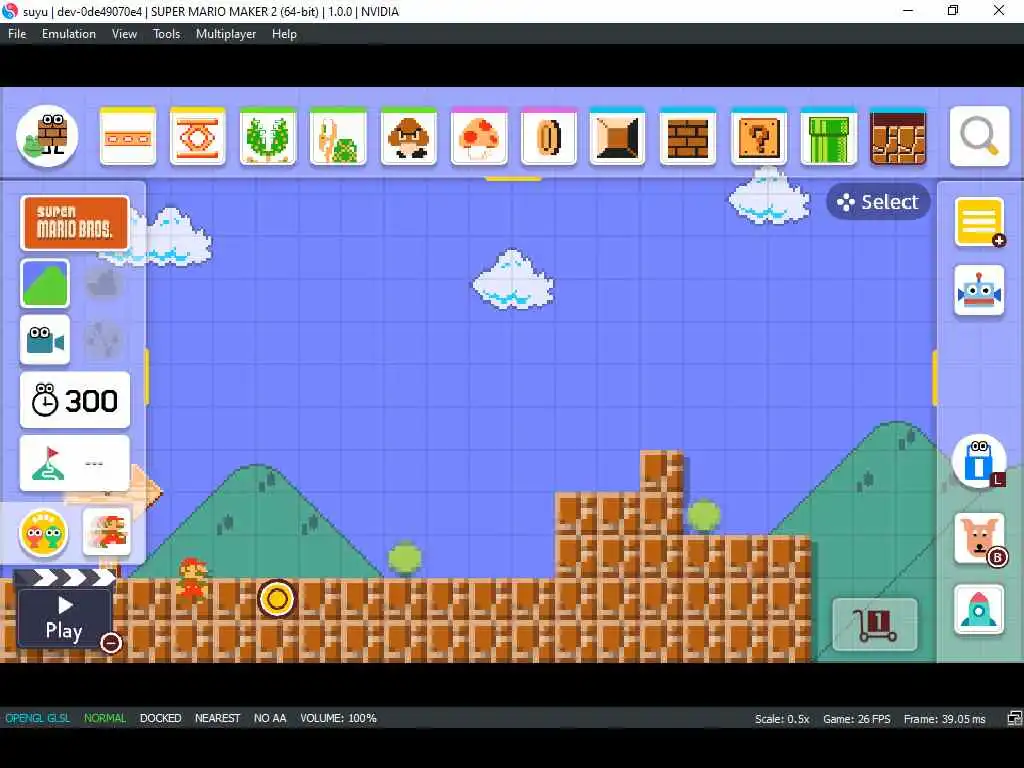
Task: Open clear condition flag setting
Action: tap(75, 463)
